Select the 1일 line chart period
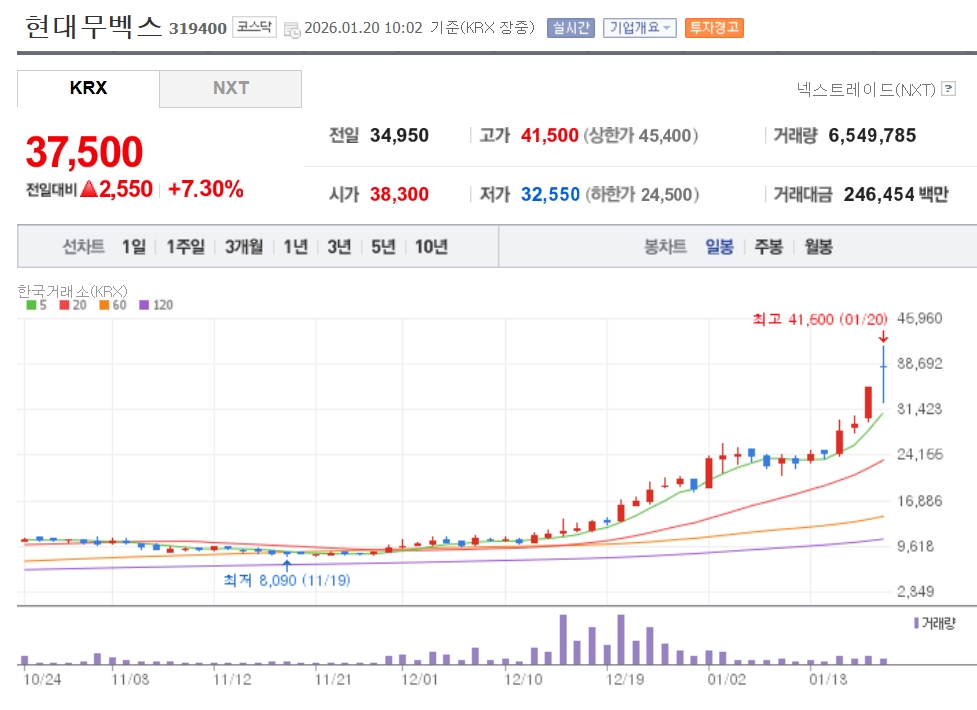Viewport: 977px width, 710px height. pyautogui.click(x=134, y=246)
